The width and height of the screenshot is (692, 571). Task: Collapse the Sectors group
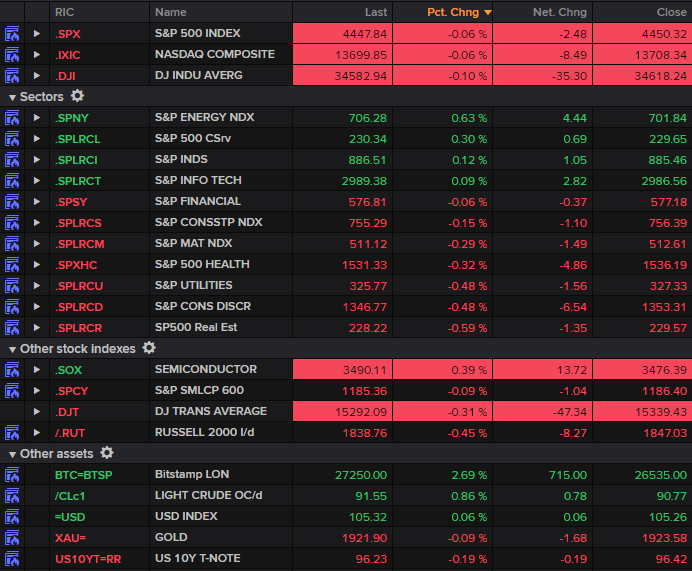(12, 98)
